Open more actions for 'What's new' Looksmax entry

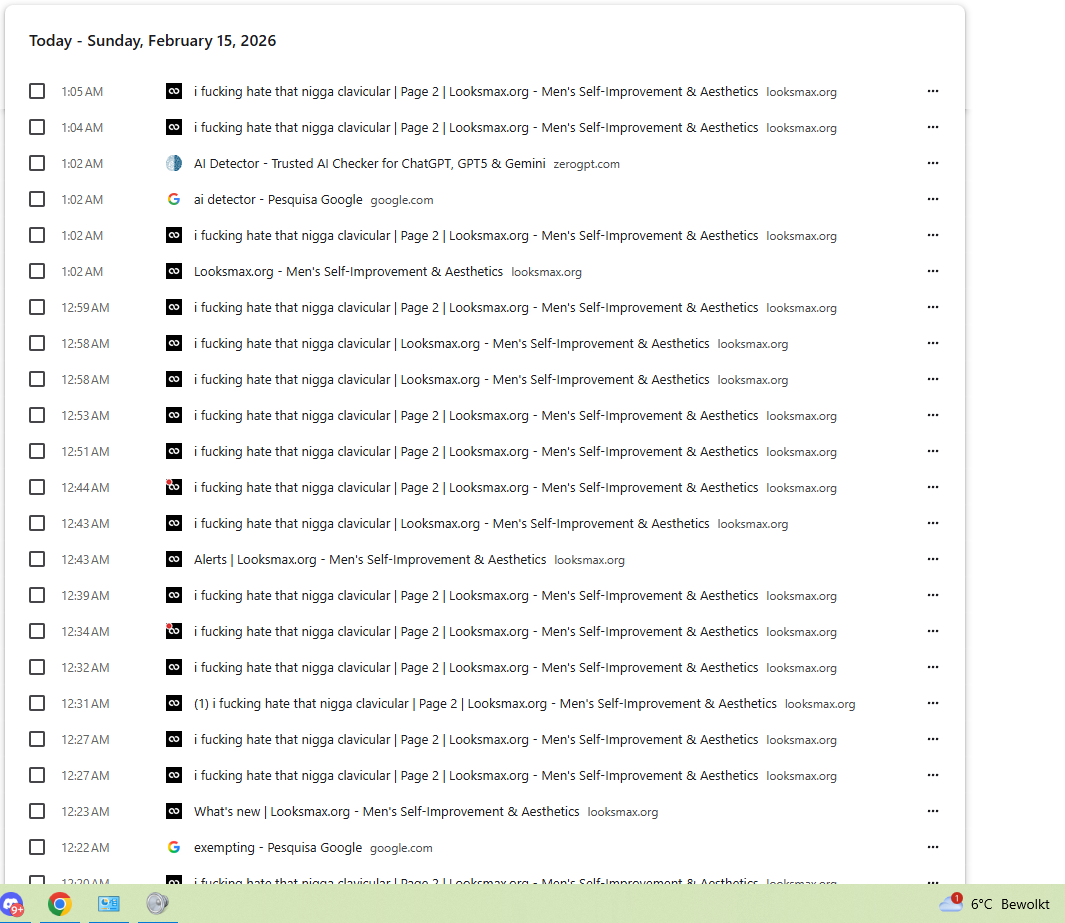(933, 812)
